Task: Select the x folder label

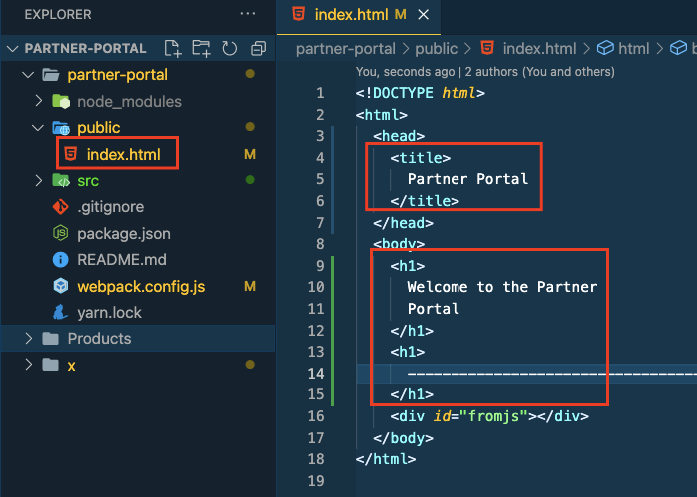Action: click(x=72, y=366)
